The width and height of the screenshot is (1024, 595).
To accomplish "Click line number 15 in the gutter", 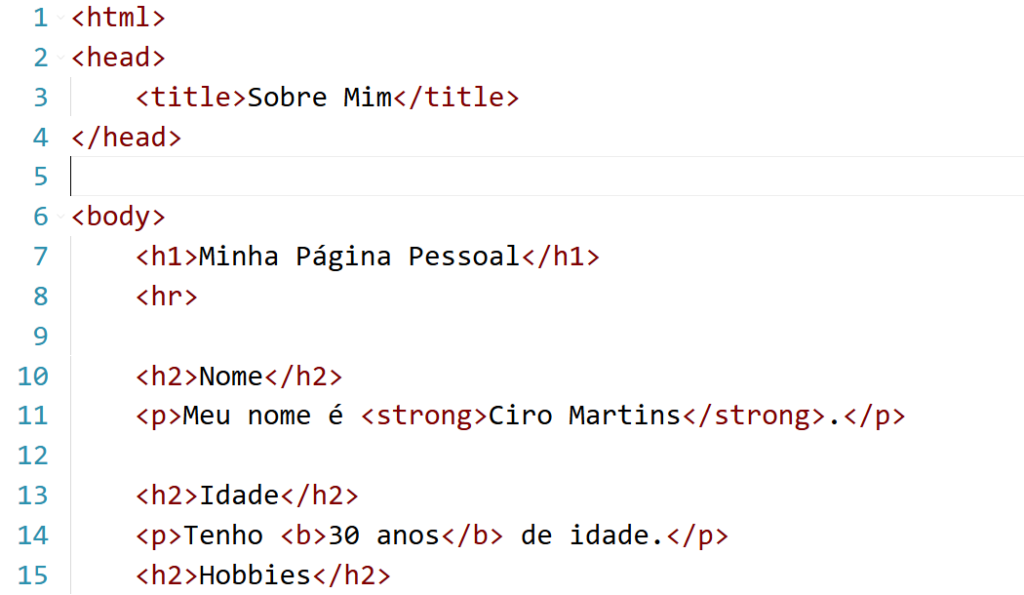I will point(33,575).
